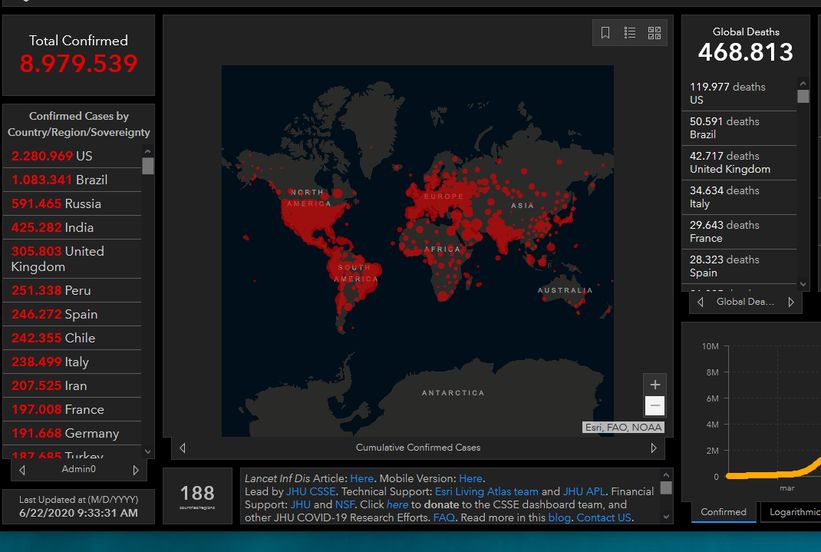This screenshot has height=552, width=821.
Task: Zoom out on the map with minus button
Action: click(655, 405)
